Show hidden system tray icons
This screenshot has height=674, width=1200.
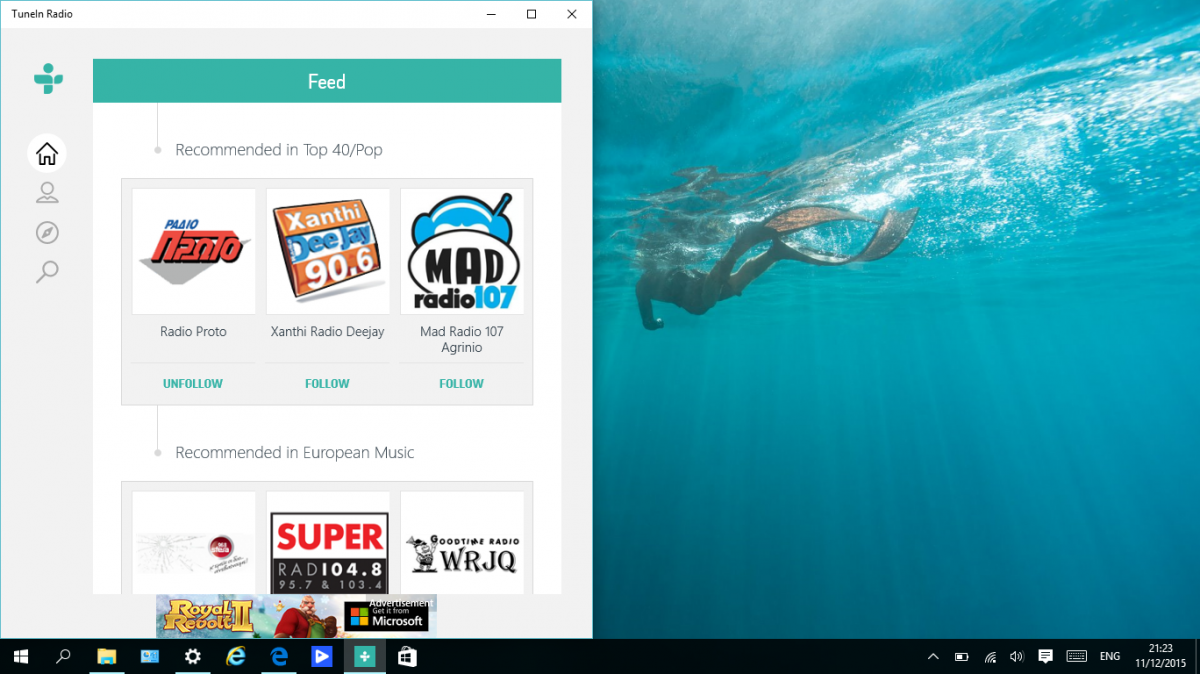pos(933,657)
